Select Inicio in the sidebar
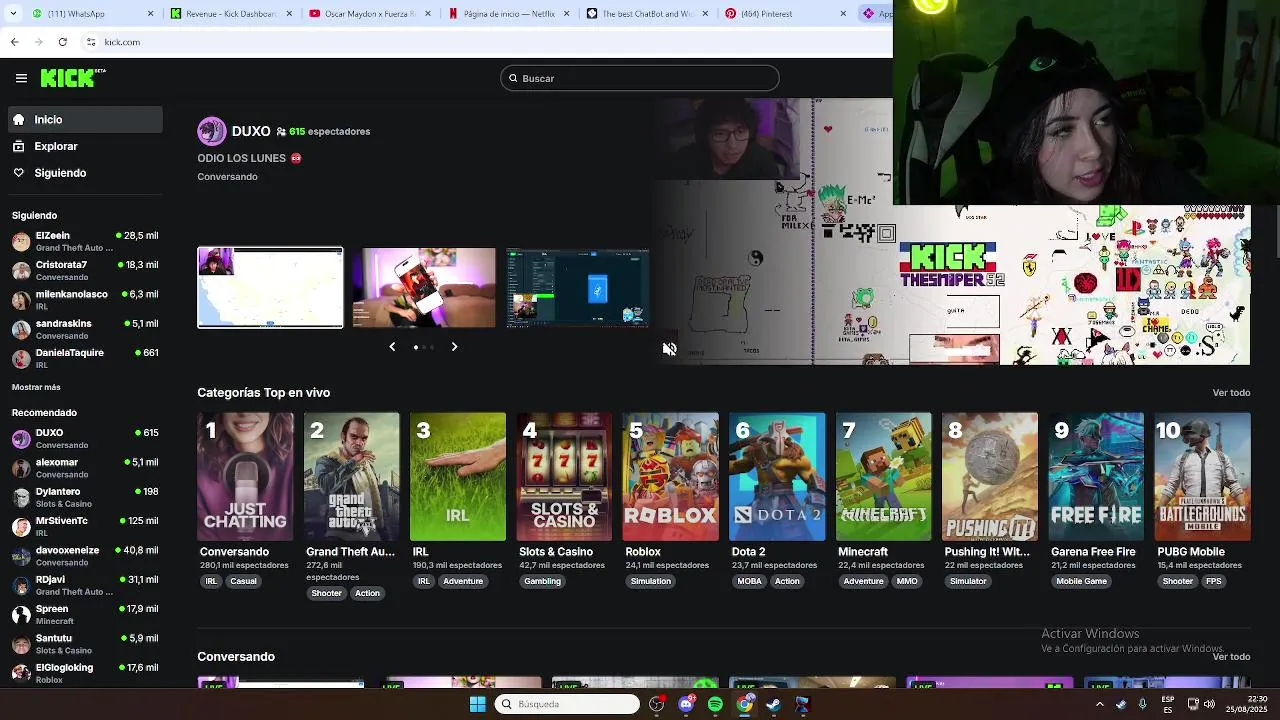The width and height of the screenshot is (1280, 720). 85,120
